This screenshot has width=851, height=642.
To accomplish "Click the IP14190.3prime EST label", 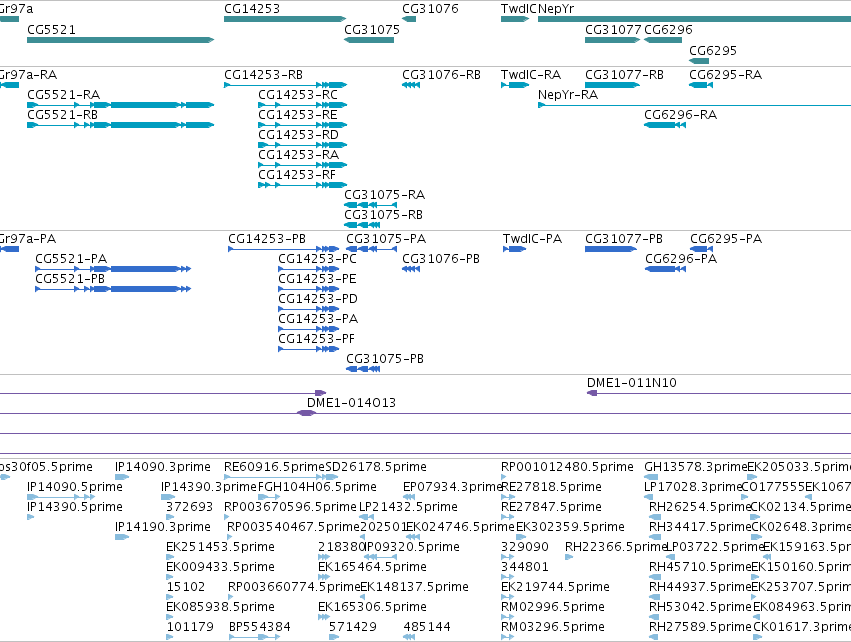I will point(163,527).
